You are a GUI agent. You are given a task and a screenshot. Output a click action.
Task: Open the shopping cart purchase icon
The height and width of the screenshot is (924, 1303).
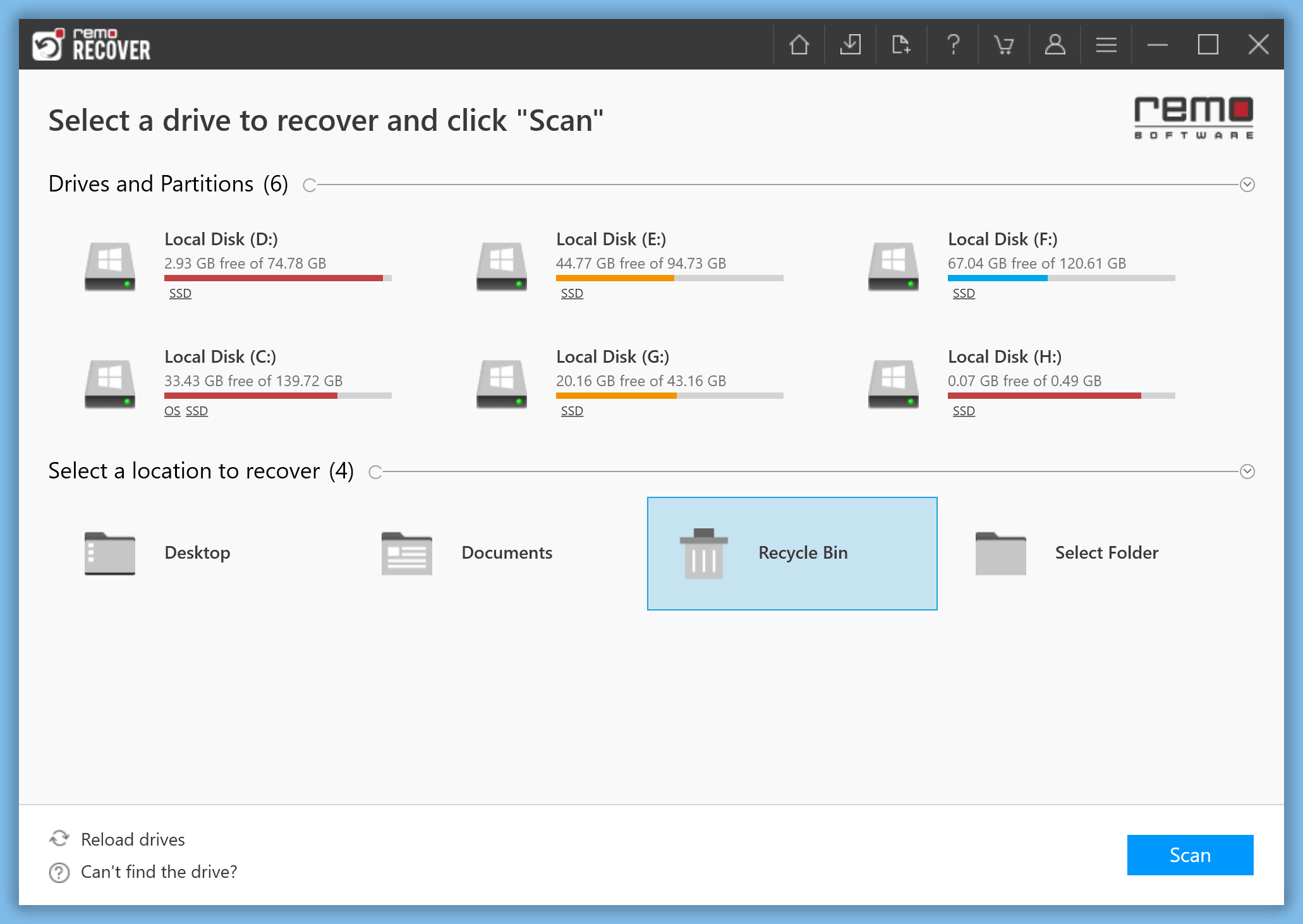[1003, 45]
